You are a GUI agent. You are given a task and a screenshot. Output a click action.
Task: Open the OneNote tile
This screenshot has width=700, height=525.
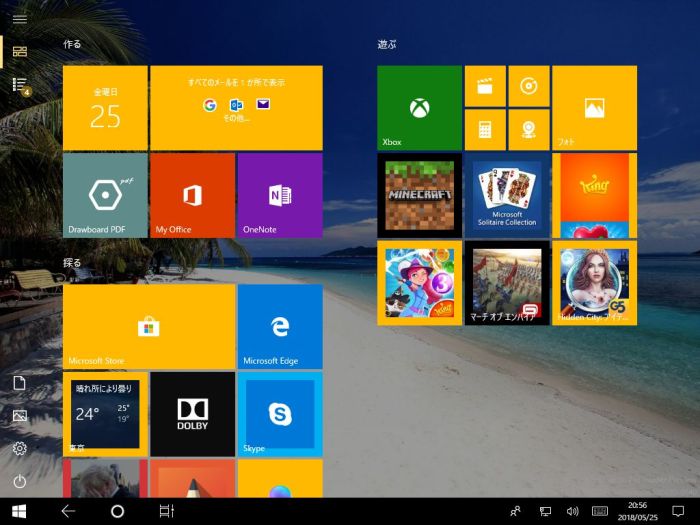280,195
